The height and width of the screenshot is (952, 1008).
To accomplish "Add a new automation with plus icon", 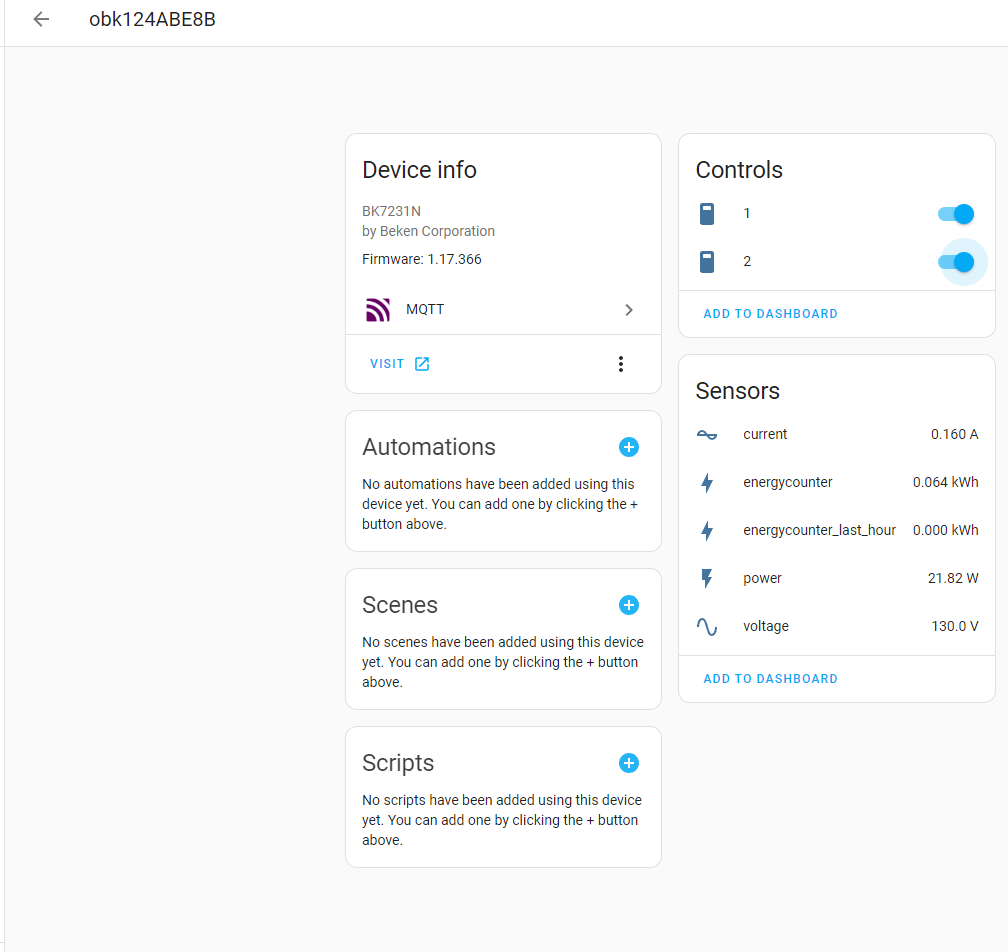I will click(x=629, y=447).
